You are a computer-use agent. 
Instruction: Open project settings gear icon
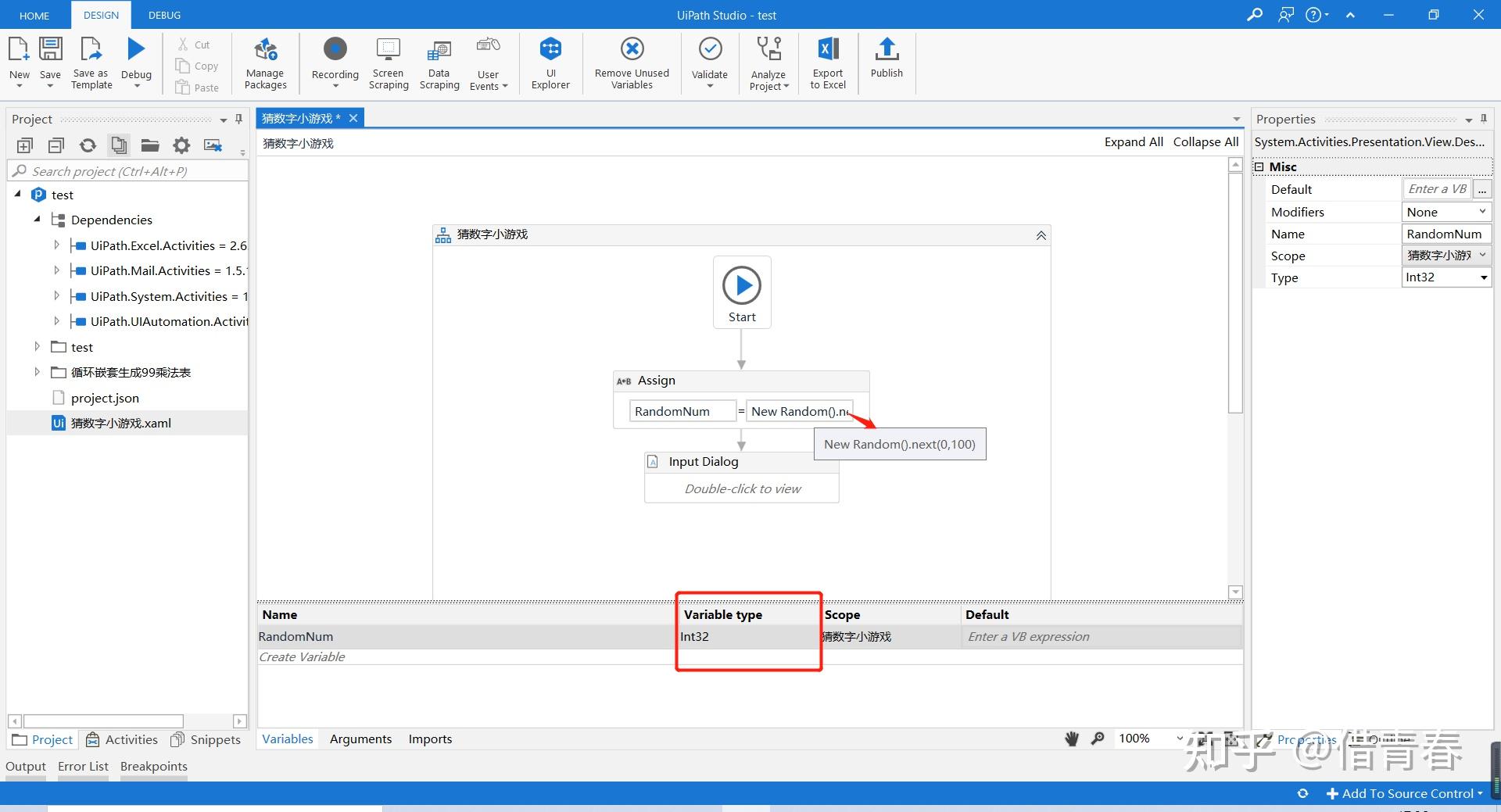click(181, 145)
